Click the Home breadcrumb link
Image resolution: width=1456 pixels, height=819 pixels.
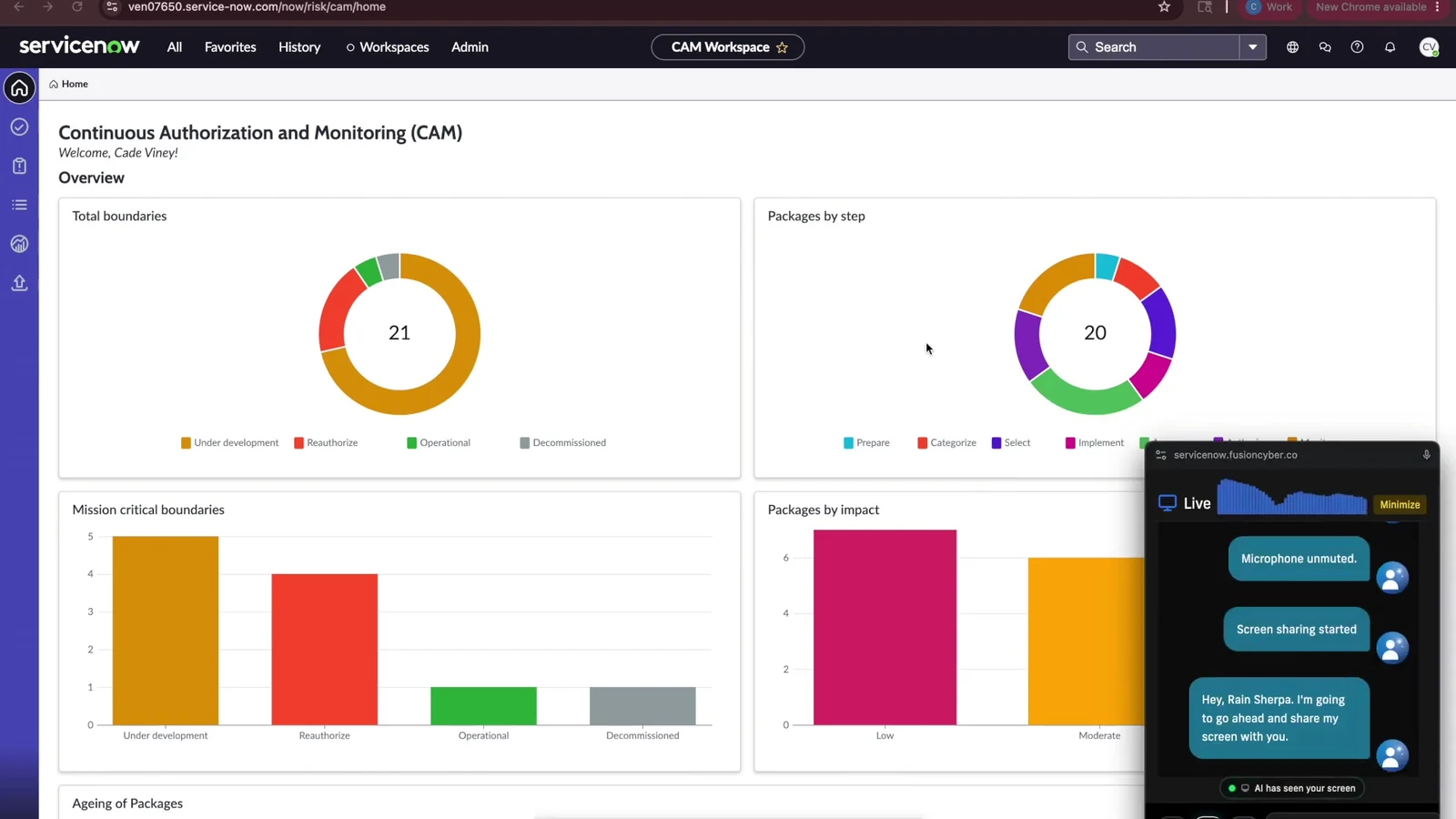[69, 84]
